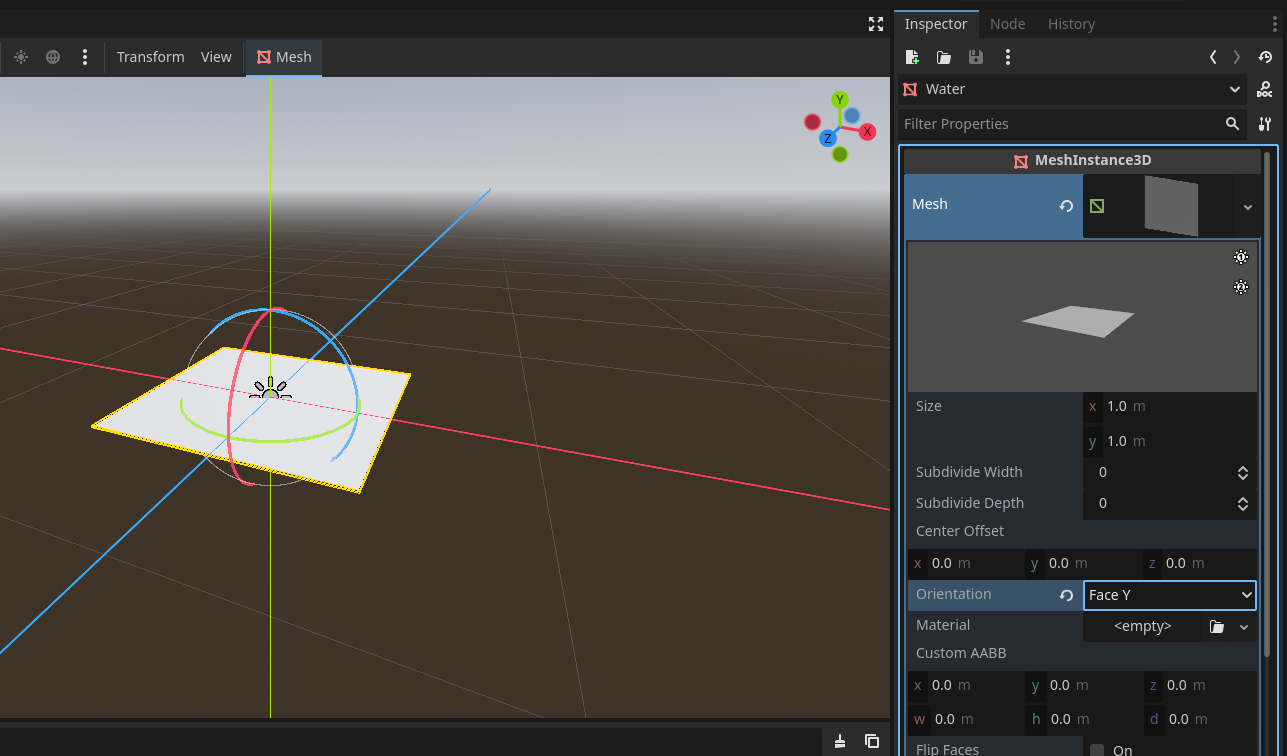The height and width of the screenshot is (756, 1287).
Task: Click the distraction free mode icon
Action: coord(875,24)
